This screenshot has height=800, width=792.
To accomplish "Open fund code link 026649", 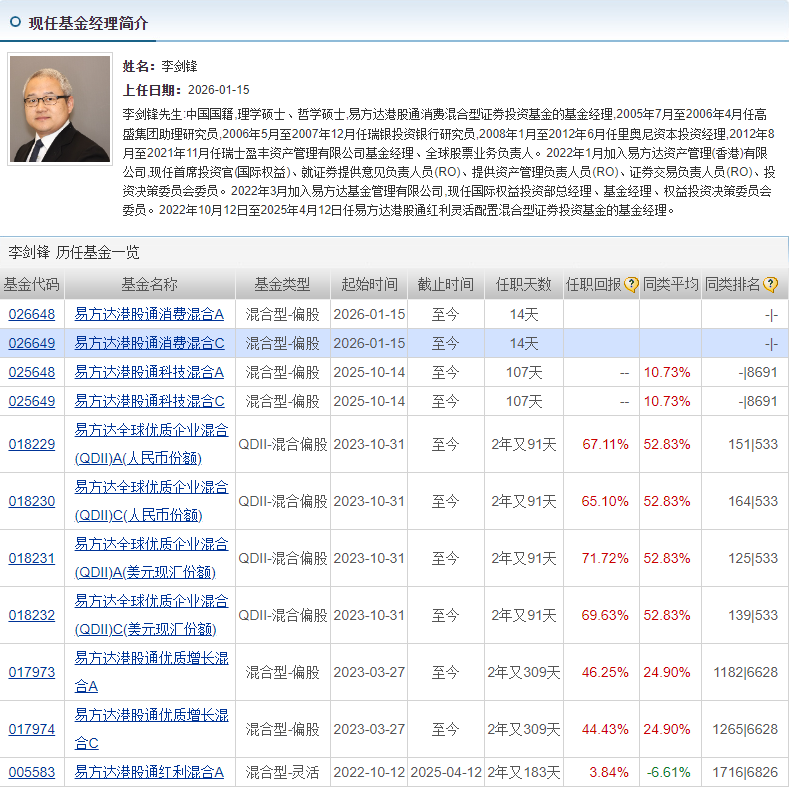I will [32, 343].
